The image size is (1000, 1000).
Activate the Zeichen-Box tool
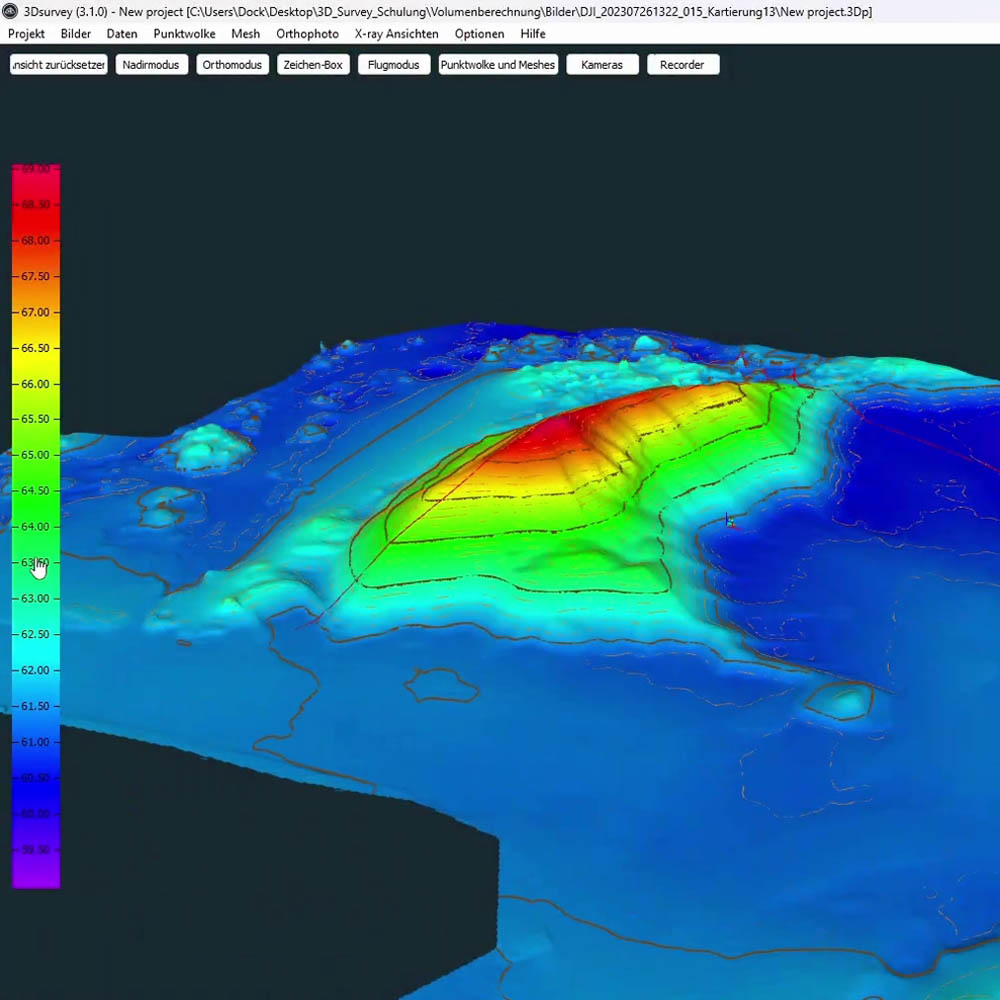[313, 65]
